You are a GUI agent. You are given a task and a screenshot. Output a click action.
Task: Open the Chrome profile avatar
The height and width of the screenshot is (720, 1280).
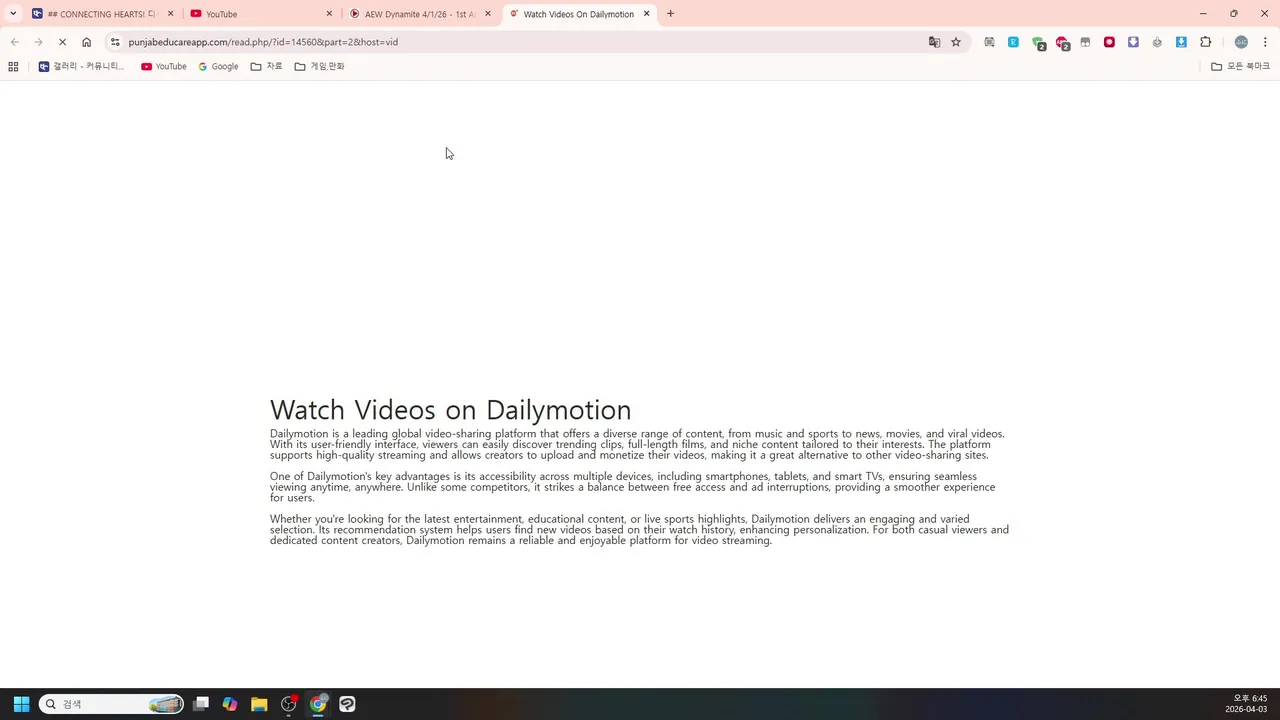click(x=1241, y=42)
